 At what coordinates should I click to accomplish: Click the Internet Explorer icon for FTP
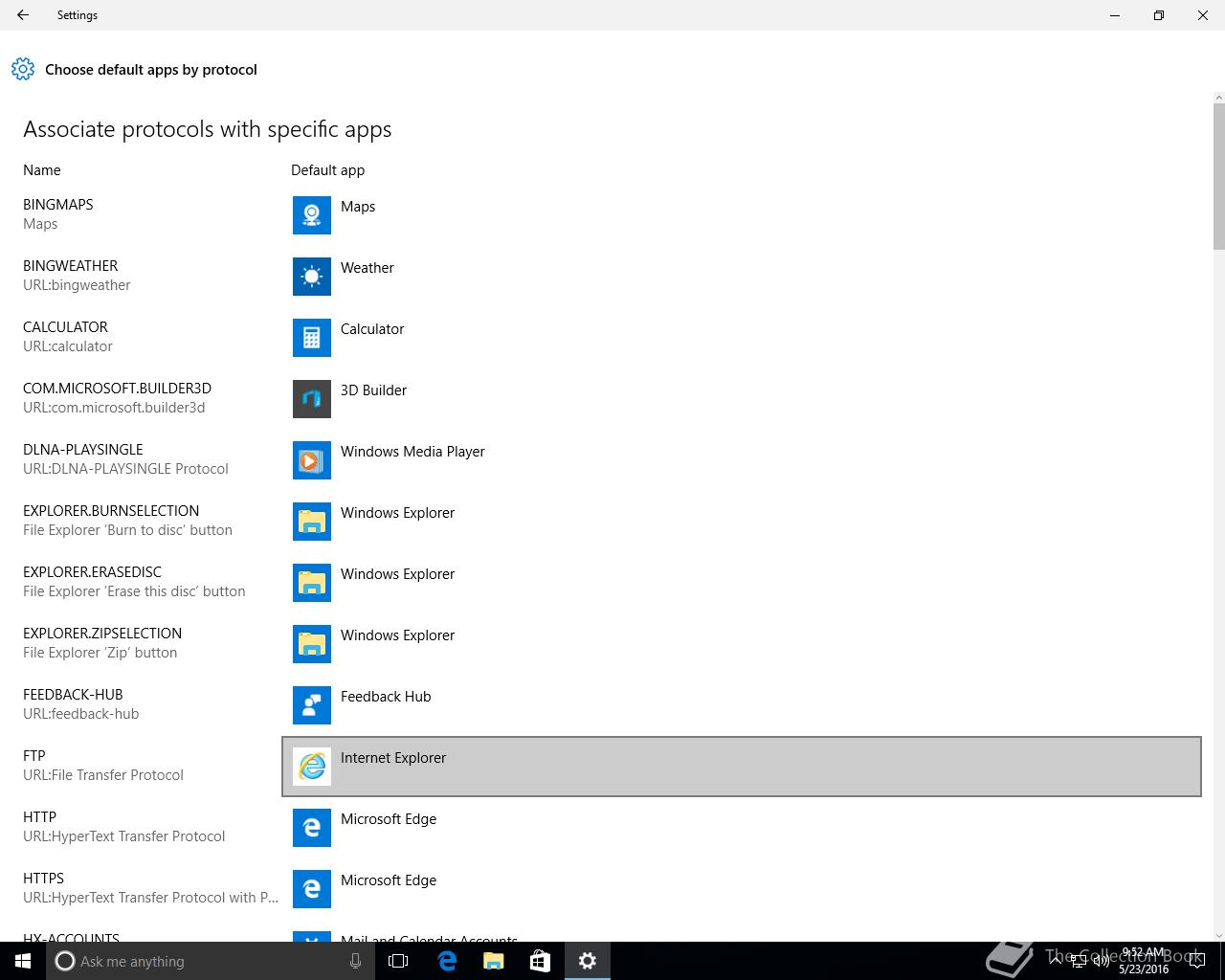pyautogui.click(x=312, y=767)
